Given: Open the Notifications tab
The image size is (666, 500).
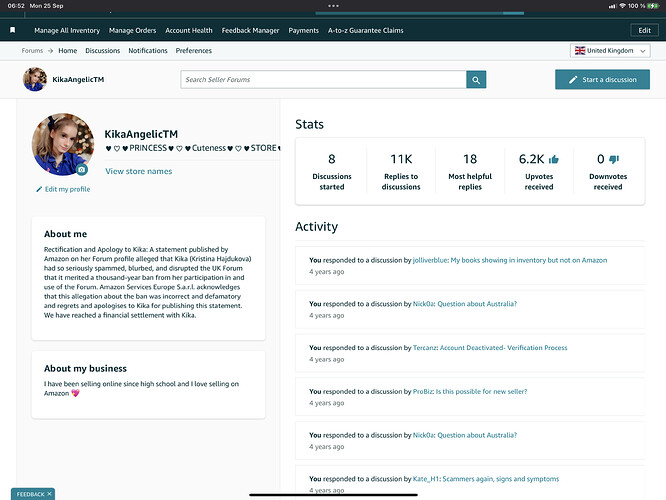Looking at the screenshot, I should pos(148,51).
